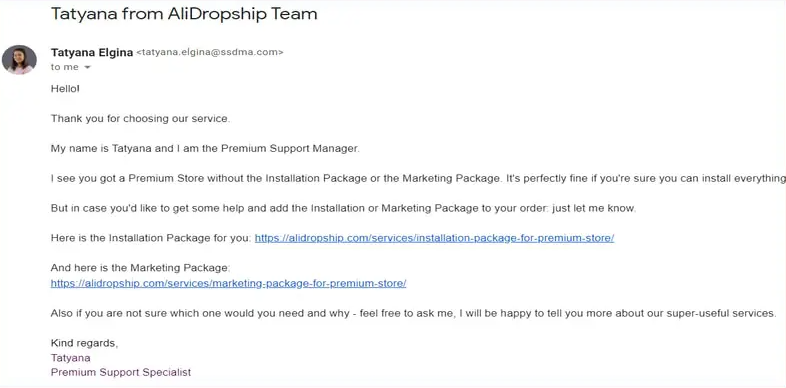The image size is (786, 388).
Task: Click the sender name Tatyana Elgina
Action: click(92, 52)
